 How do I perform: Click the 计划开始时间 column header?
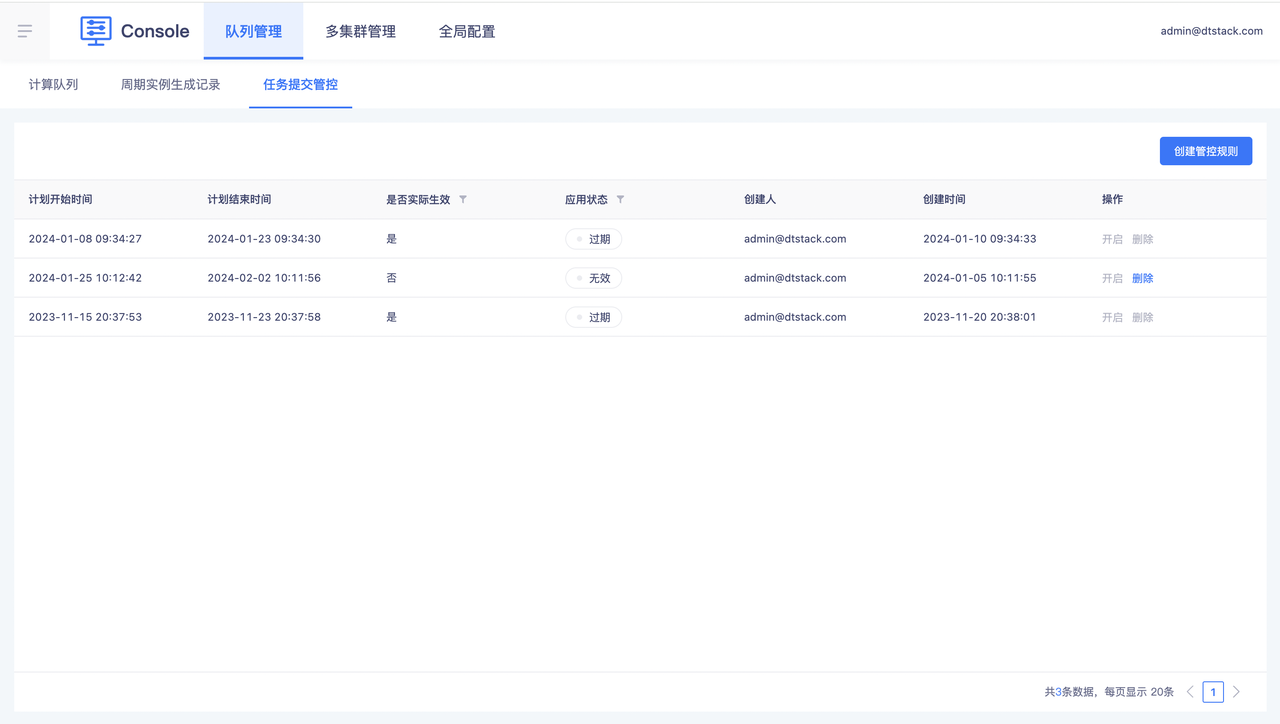[60, 200]
